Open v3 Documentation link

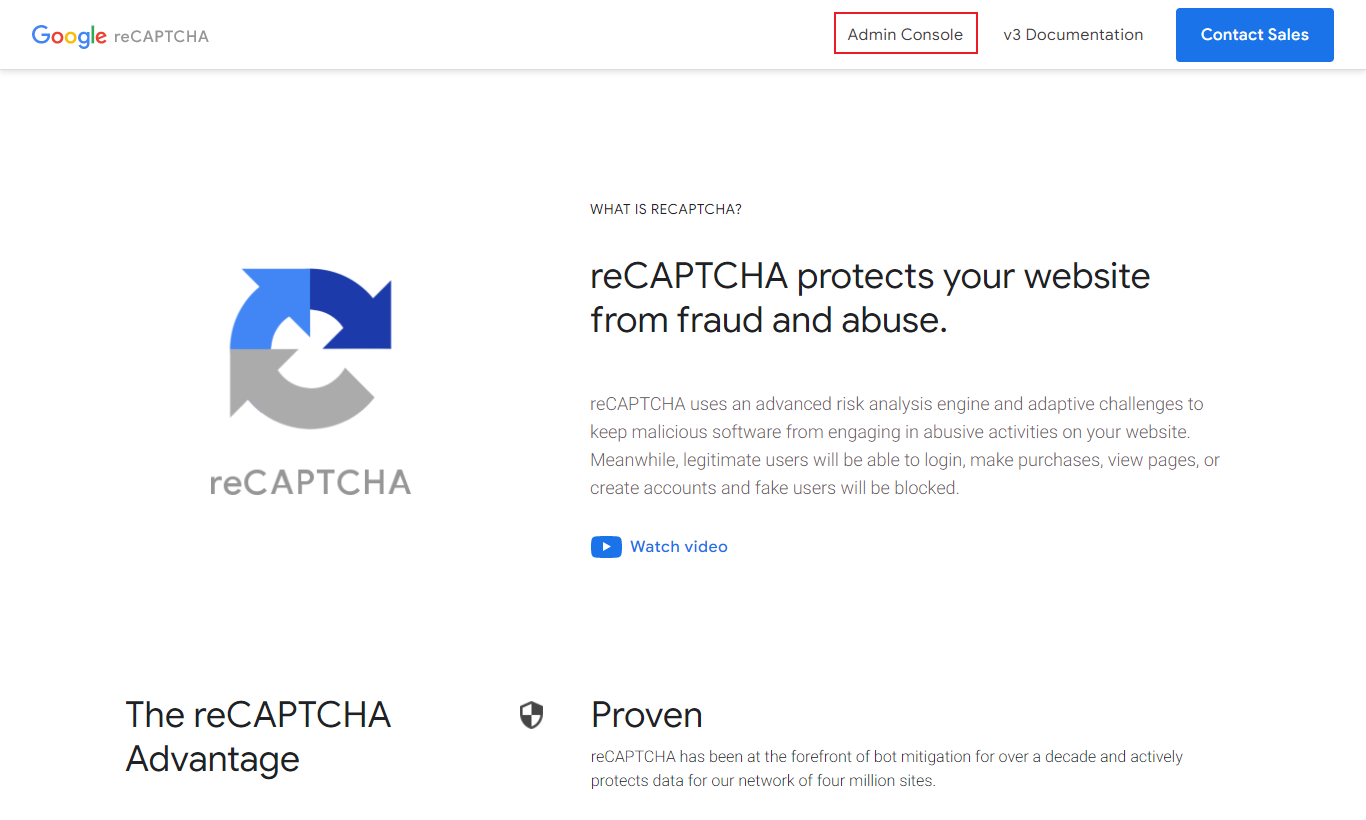[x=1073, y=34]
